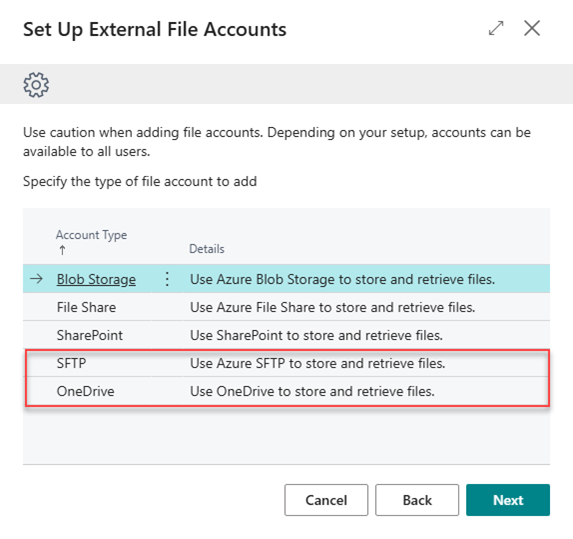Continue with the Next button
The image size is (573, 539).
[x=508, y=500]
